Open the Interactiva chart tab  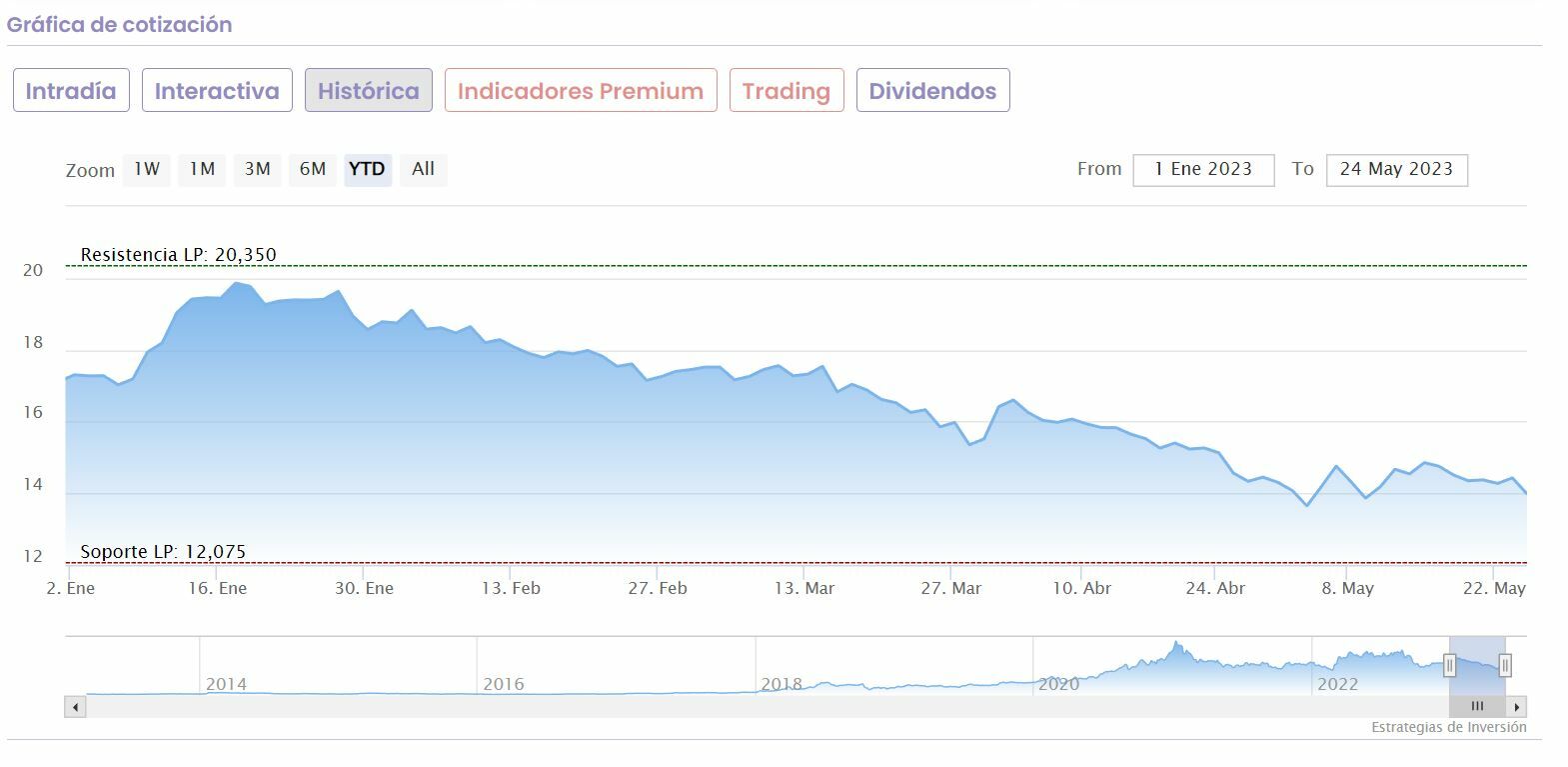[x=217, y=91]
